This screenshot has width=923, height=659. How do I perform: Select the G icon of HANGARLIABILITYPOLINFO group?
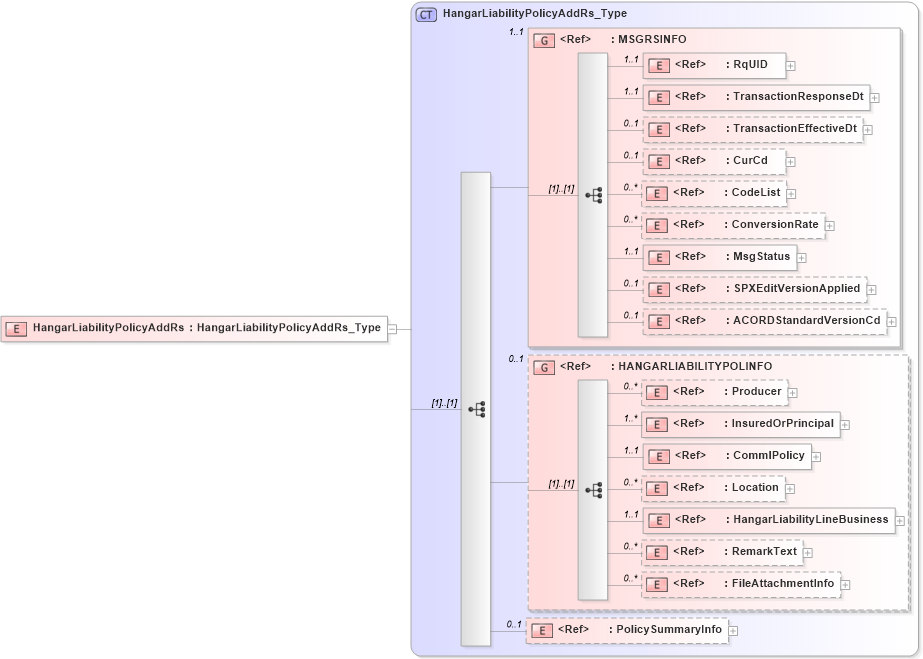[544, 366]
